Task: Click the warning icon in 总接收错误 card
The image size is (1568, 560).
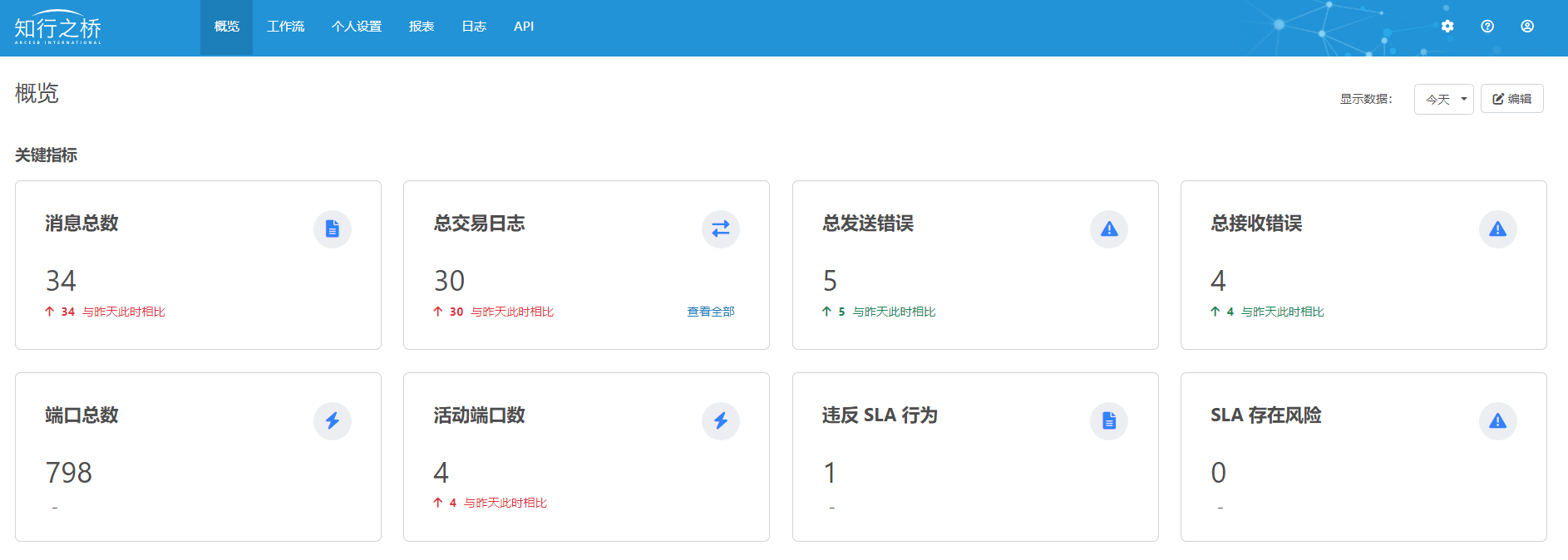Action: click(x=1497, y=229)
